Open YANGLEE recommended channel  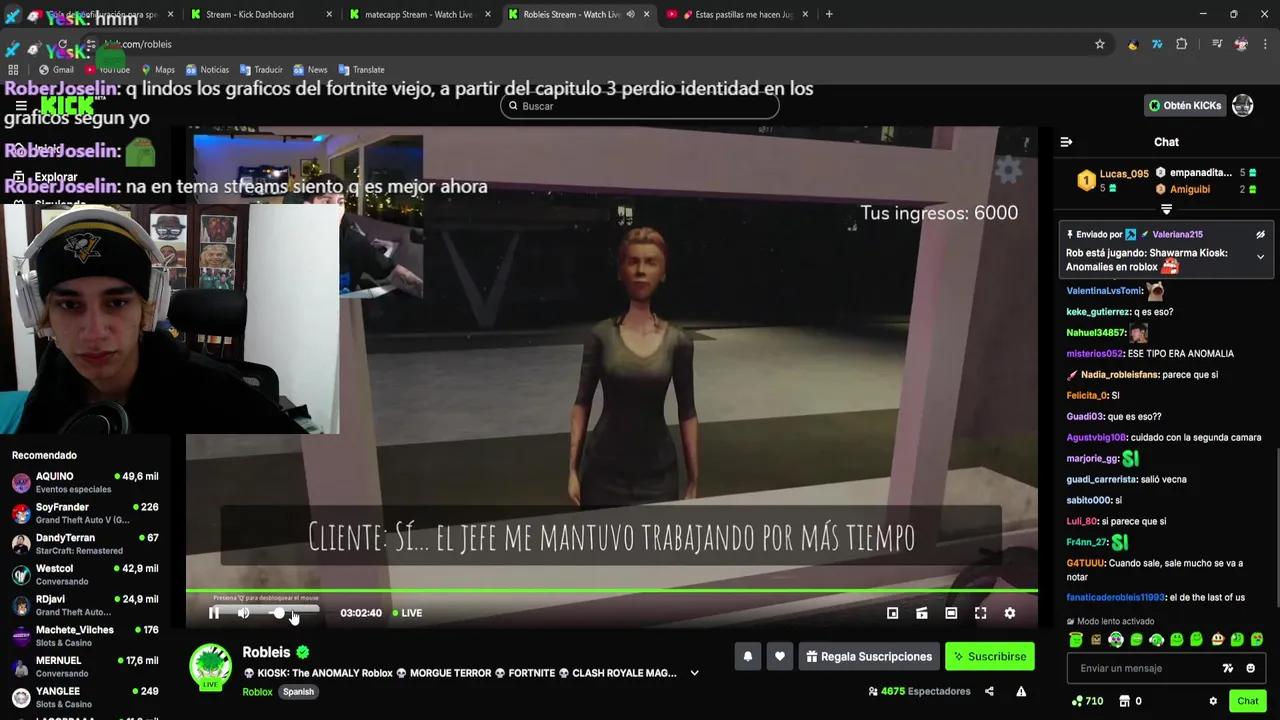click(x=85, y=697)
